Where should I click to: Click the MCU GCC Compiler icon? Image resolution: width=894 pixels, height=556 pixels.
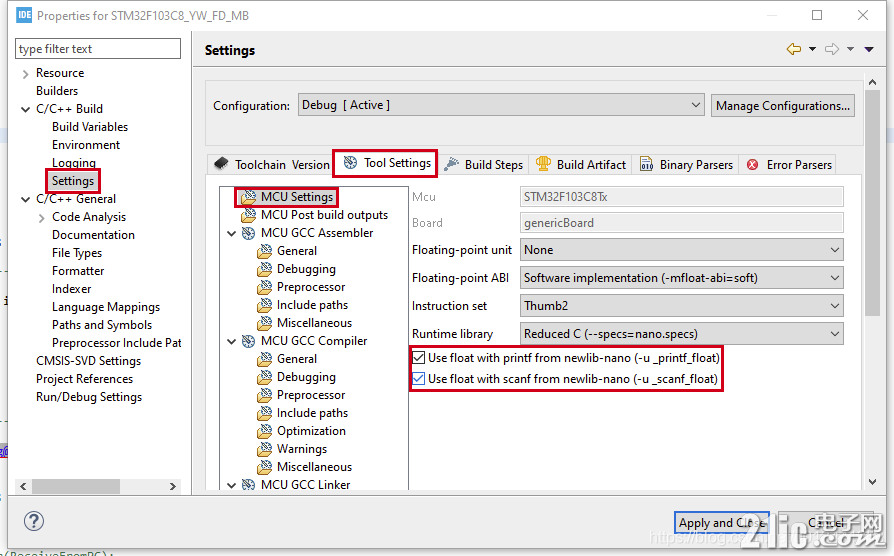coord(248,341)
